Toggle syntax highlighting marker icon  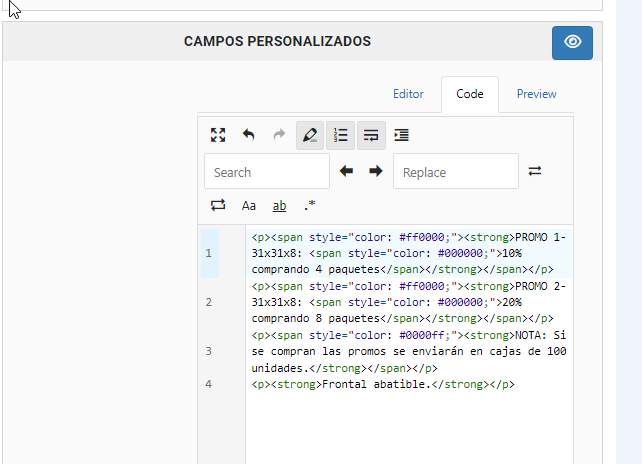click(310, 135)
